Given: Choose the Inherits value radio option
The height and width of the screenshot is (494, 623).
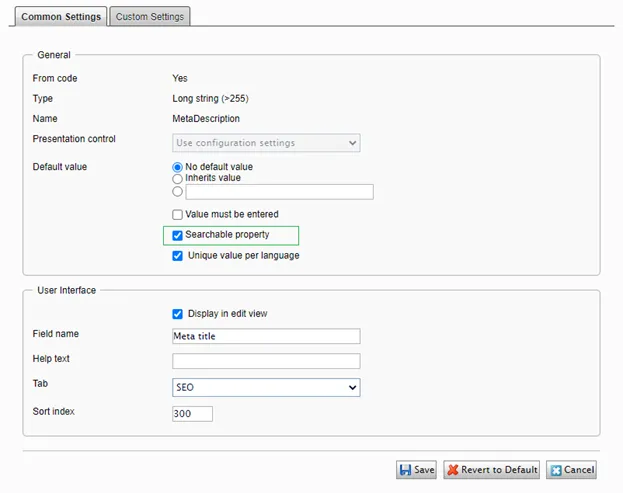Looking at the screenshot, I should (x=178, y=178).
